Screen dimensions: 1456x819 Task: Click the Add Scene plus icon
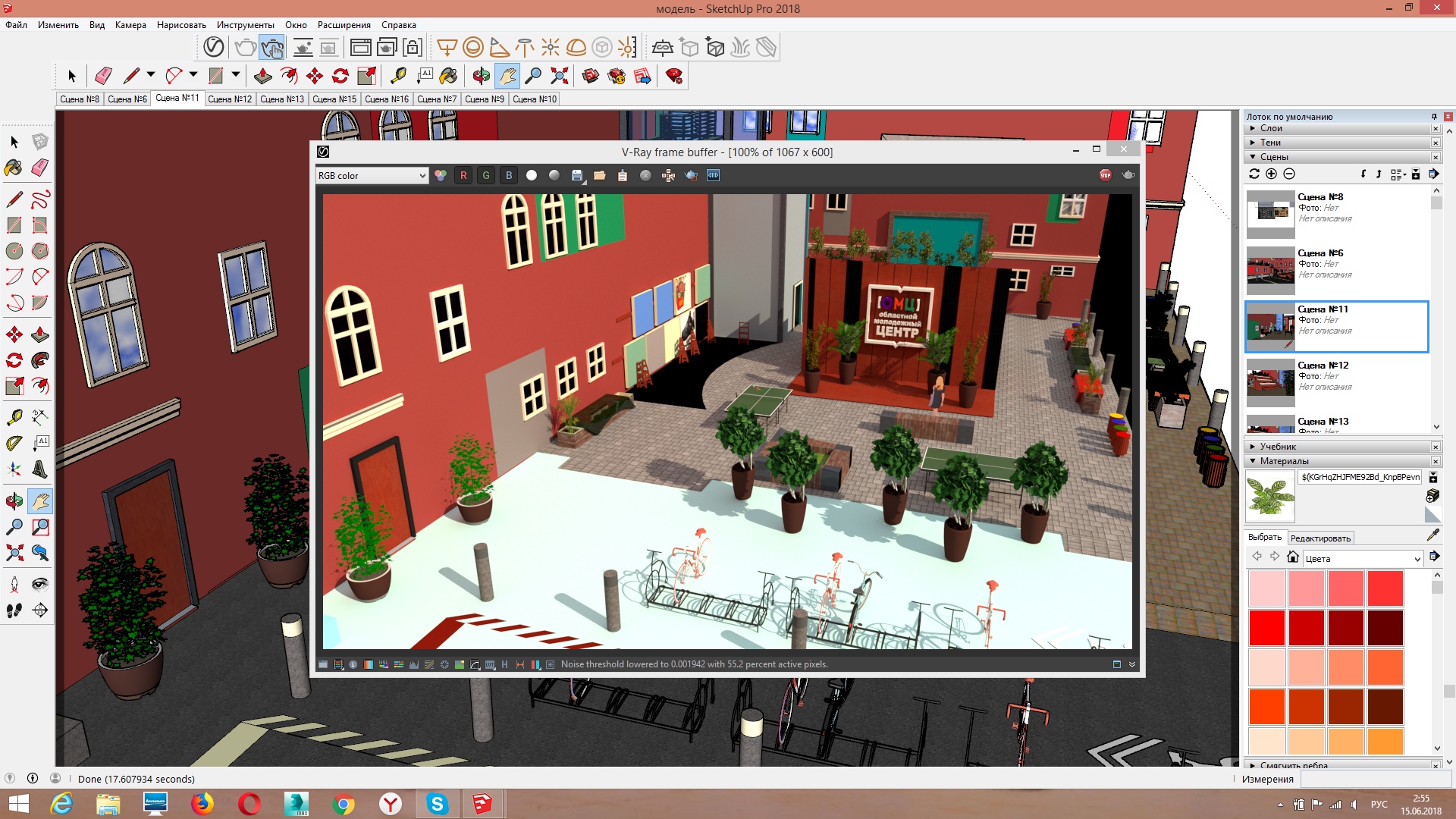(x=1272, y=174)
